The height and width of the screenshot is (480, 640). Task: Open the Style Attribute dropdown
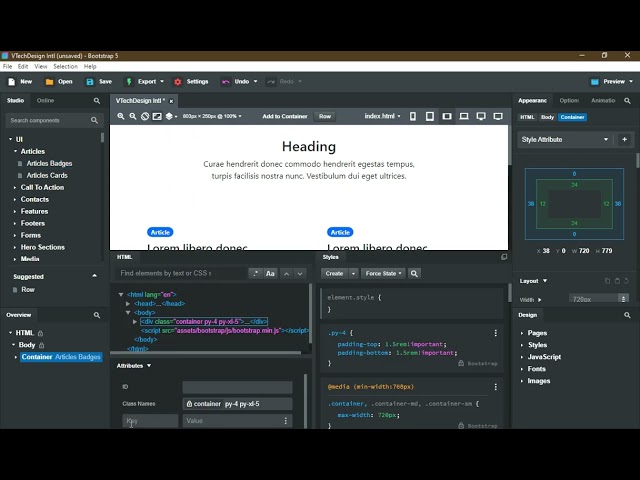tap(565, 140)
